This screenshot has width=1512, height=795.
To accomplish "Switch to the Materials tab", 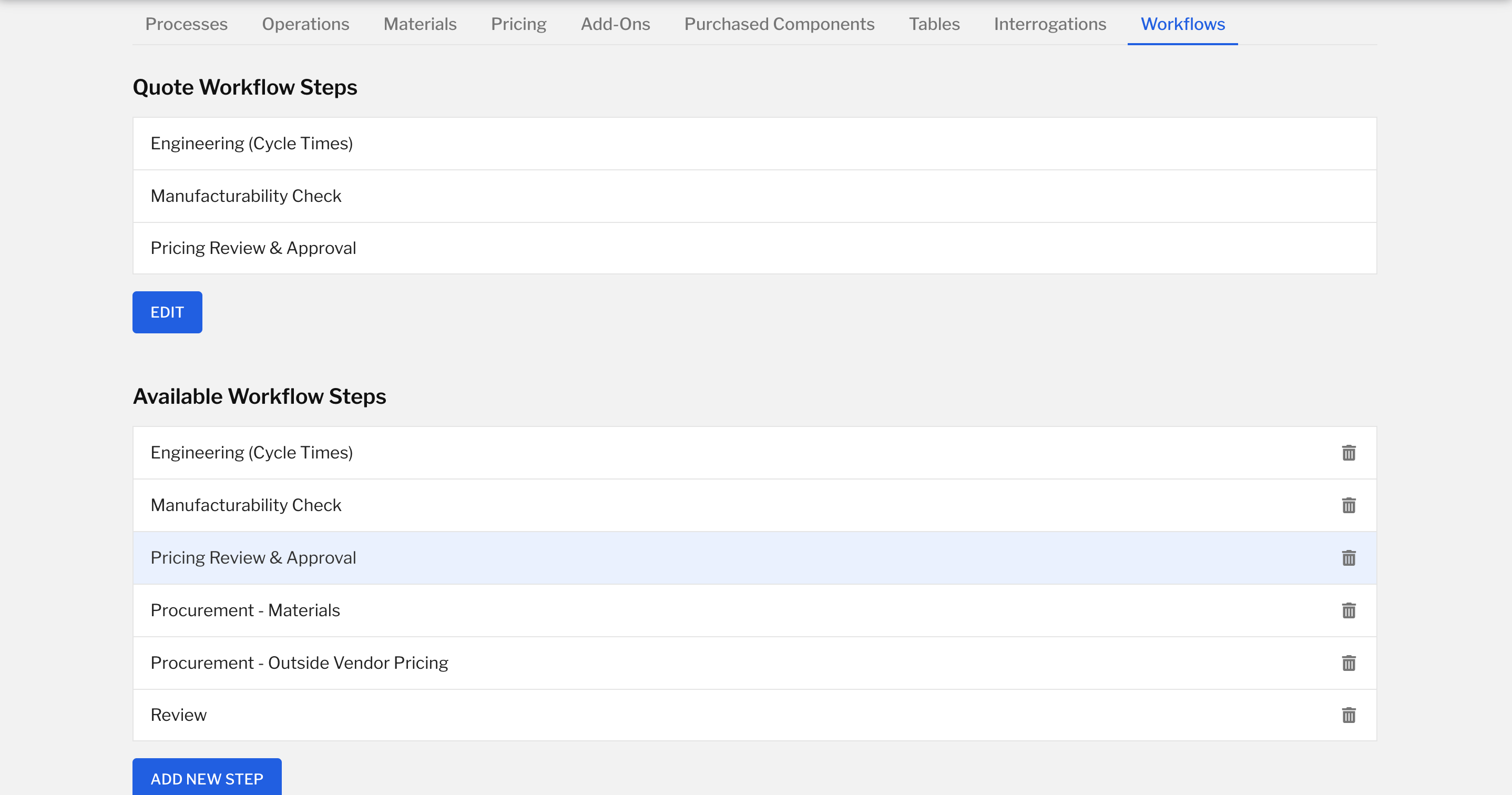I will (x=420, y=24).
